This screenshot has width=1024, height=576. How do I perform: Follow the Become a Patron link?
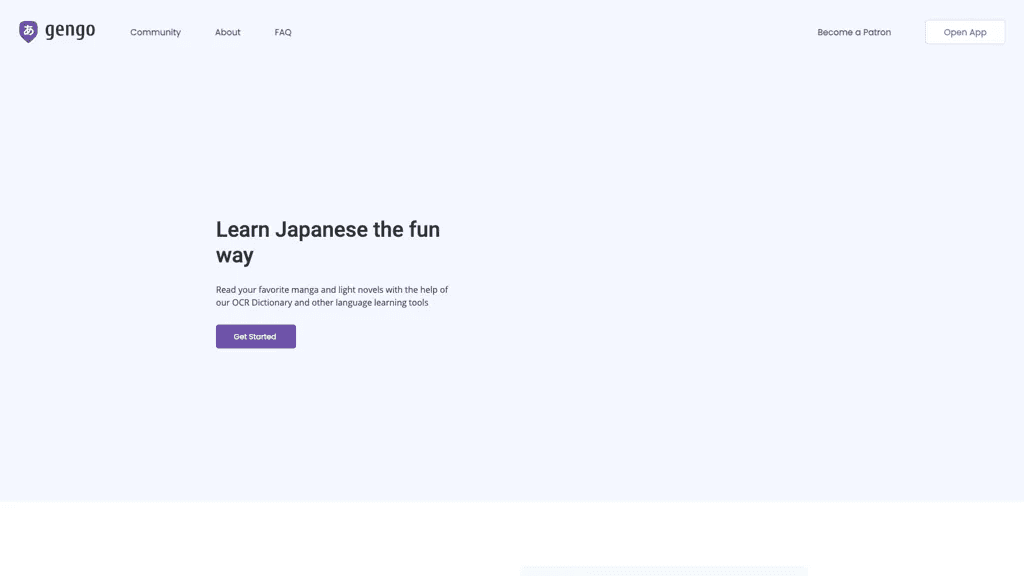(x=854, y=32)
